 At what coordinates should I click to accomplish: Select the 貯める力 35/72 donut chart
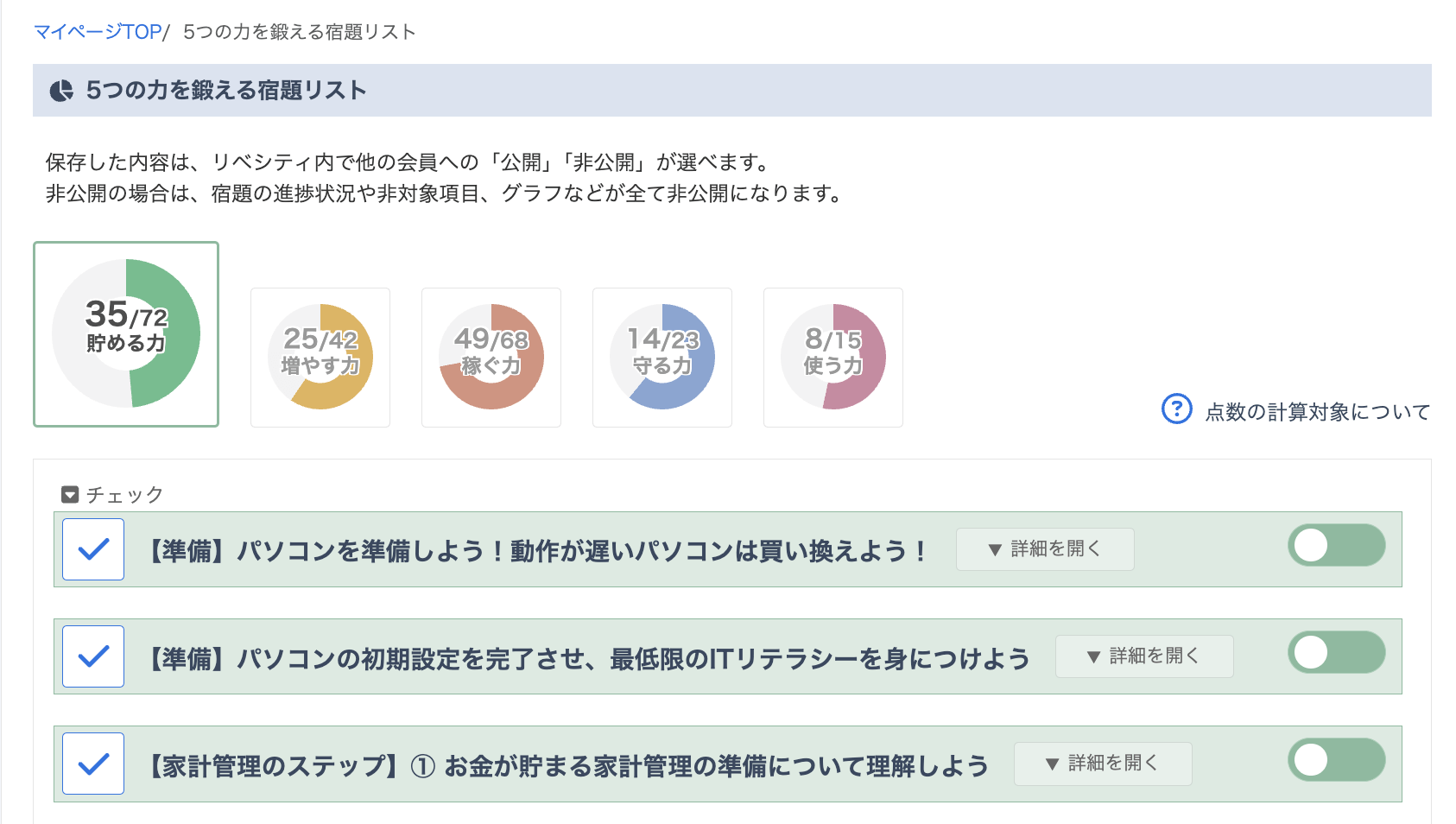click(126, 333)
